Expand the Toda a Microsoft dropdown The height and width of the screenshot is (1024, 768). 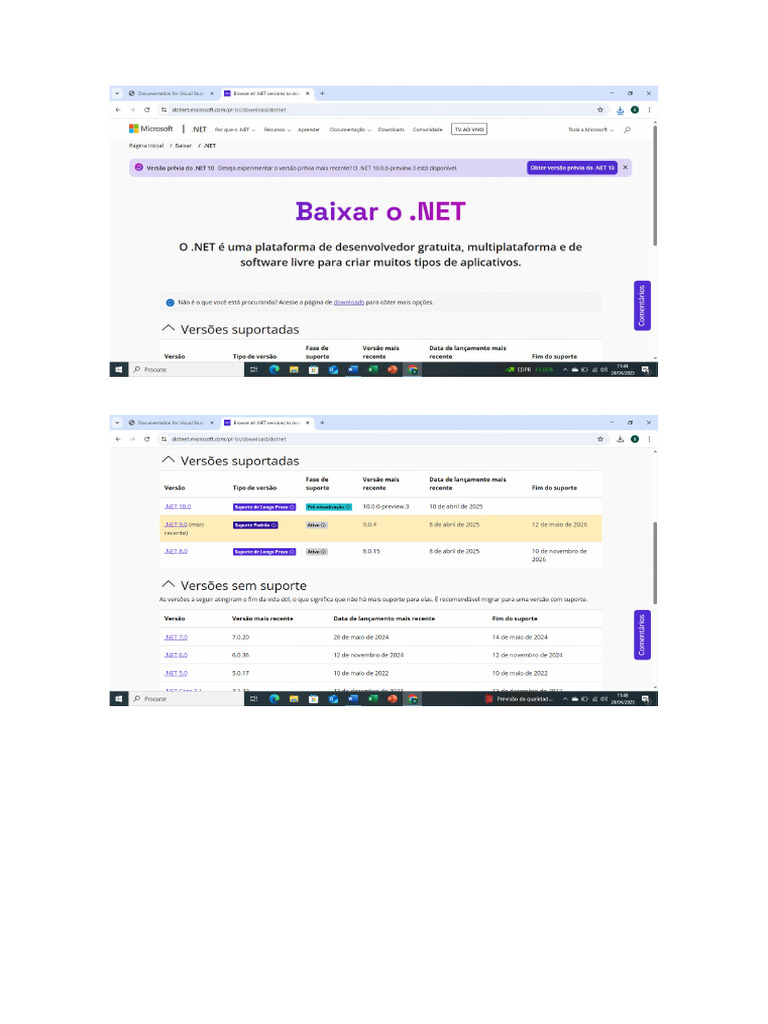point(590,130)
